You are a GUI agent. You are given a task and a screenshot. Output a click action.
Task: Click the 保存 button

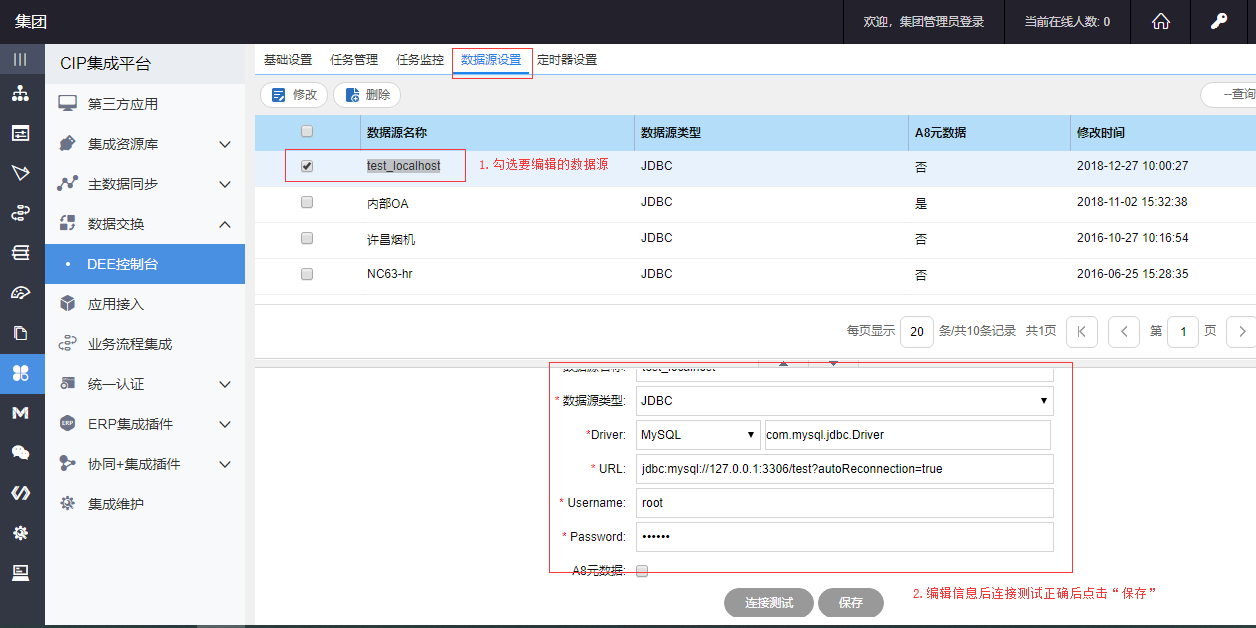[850, 603]
